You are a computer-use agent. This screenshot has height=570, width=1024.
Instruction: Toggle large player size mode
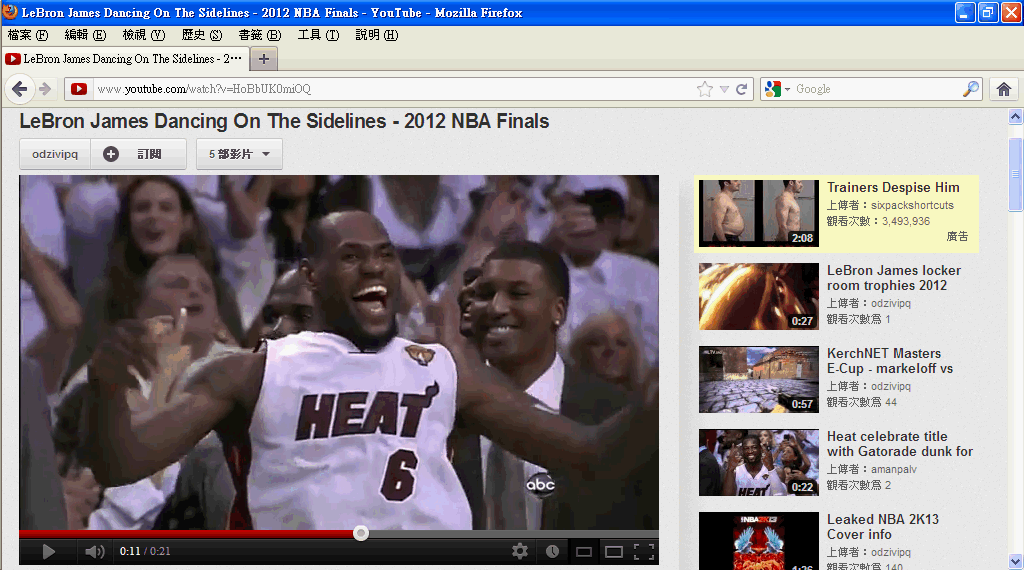pos(614,551)
